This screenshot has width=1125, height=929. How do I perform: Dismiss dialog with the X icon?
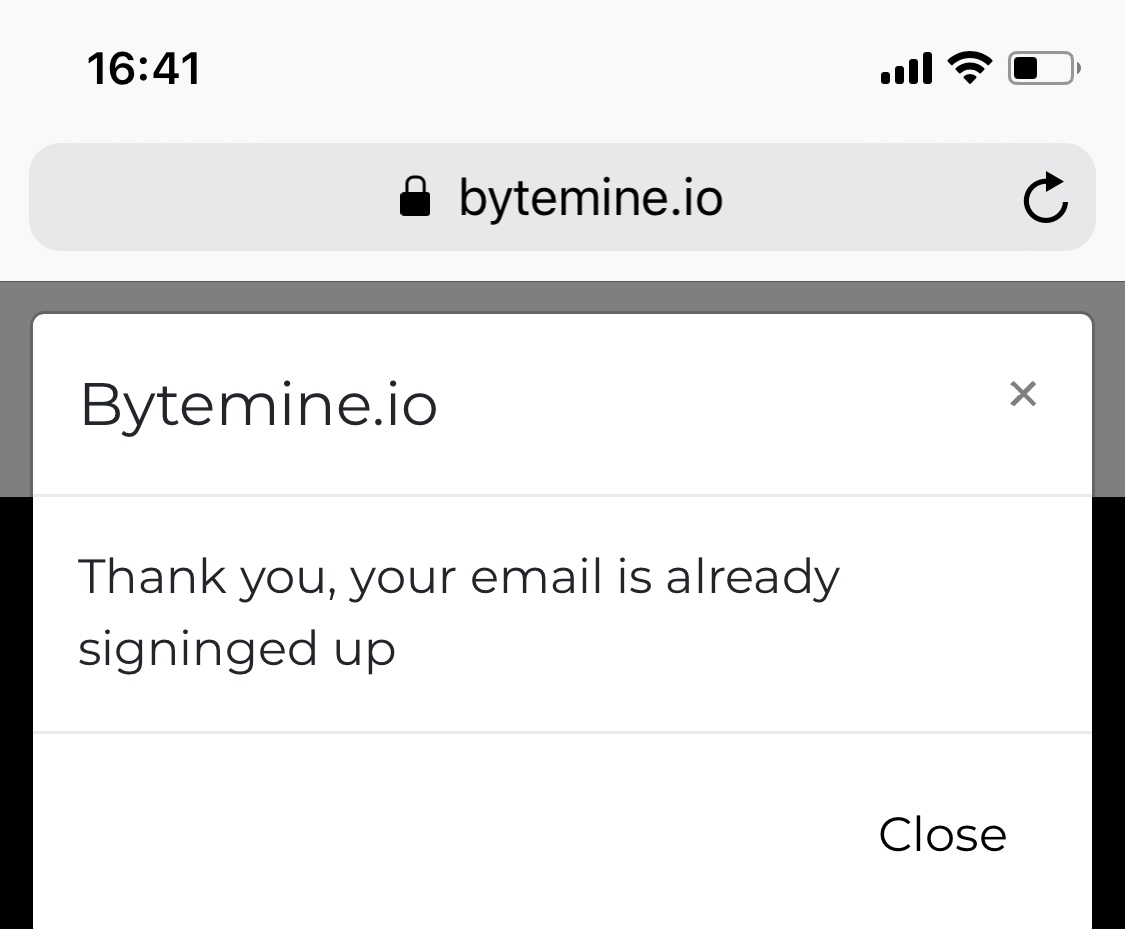[1022, 394]
